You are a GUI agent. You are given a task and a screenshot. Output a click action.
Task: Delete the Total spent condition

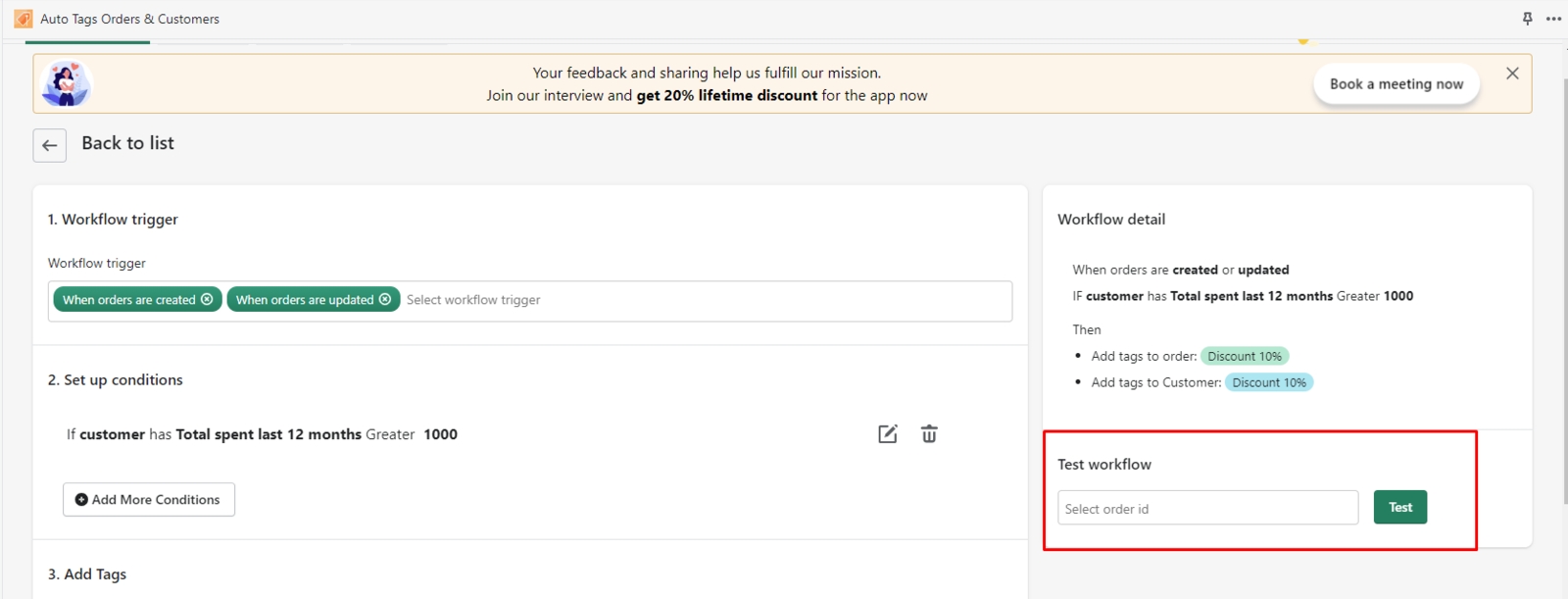(929, 434)
